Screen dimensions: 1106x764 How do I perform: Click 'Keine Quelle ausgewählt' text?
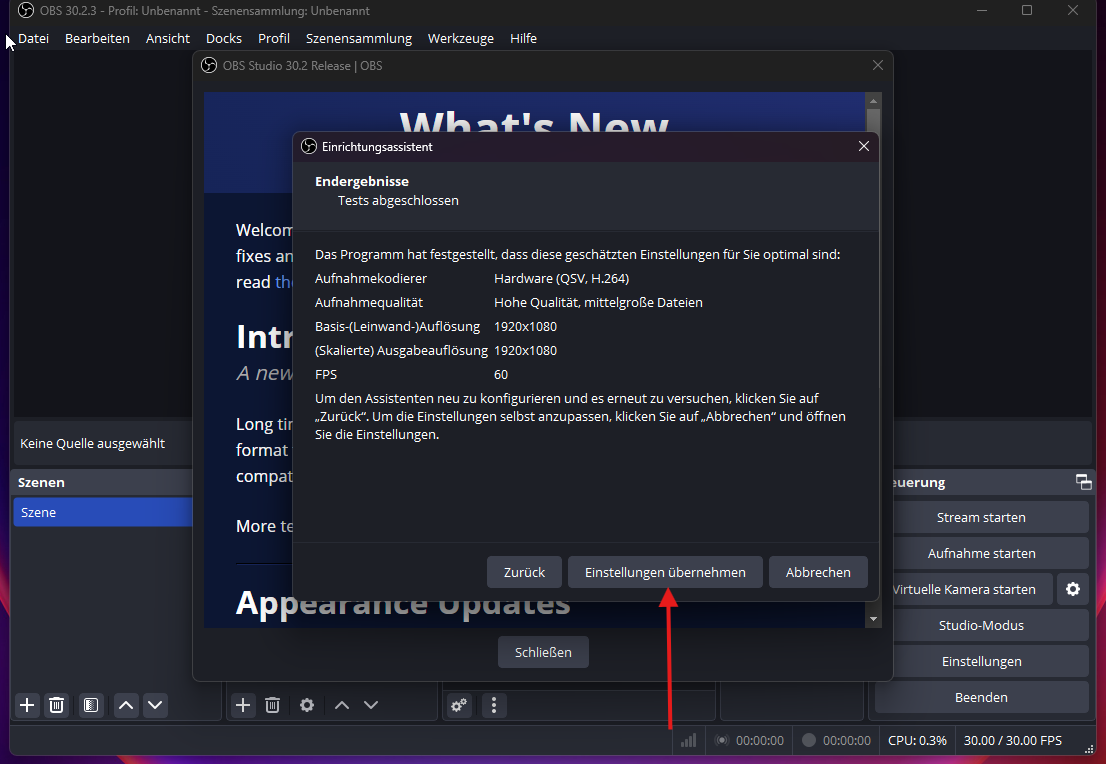pyautogui.click(x=92, y=443)
